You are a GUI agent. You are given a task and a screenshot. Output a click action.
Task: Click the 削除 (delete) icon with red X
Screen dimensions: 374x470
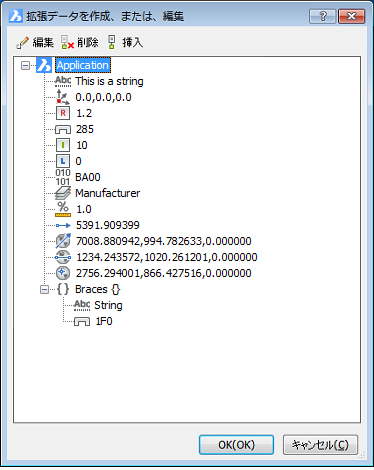[67, 42]
